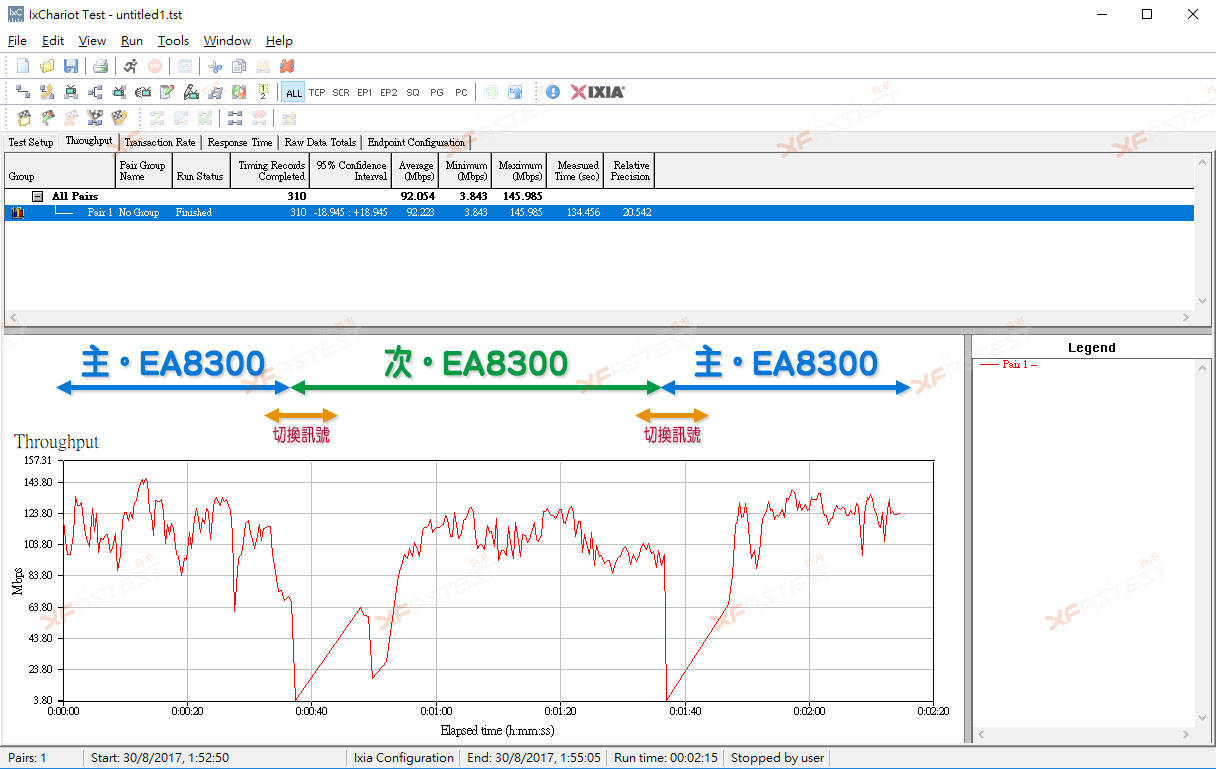This screenshot has width=1216, height=769.
Task: Switch to the Transaction Rate tab
Action: [160, 142]
